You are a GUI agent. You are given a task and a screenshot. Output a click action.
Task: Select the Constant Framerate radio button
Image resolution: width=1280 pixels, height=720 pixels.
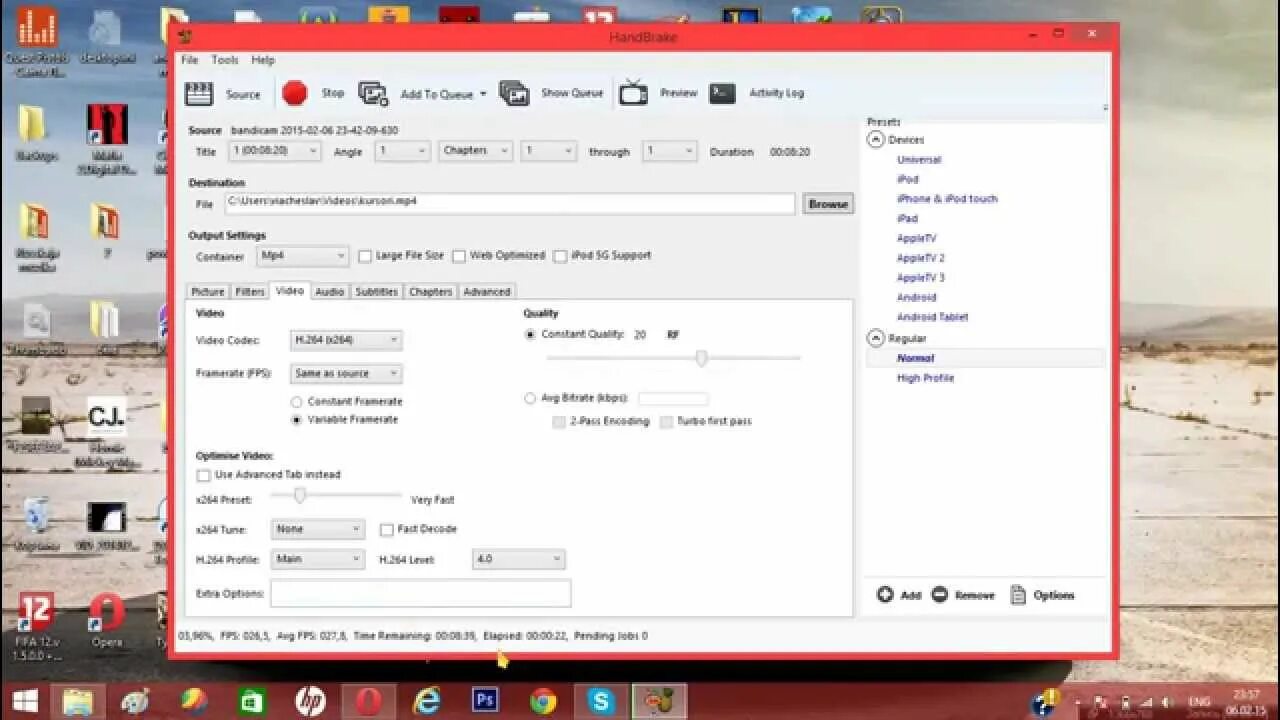pyautogui.click(x=296, y=402)
